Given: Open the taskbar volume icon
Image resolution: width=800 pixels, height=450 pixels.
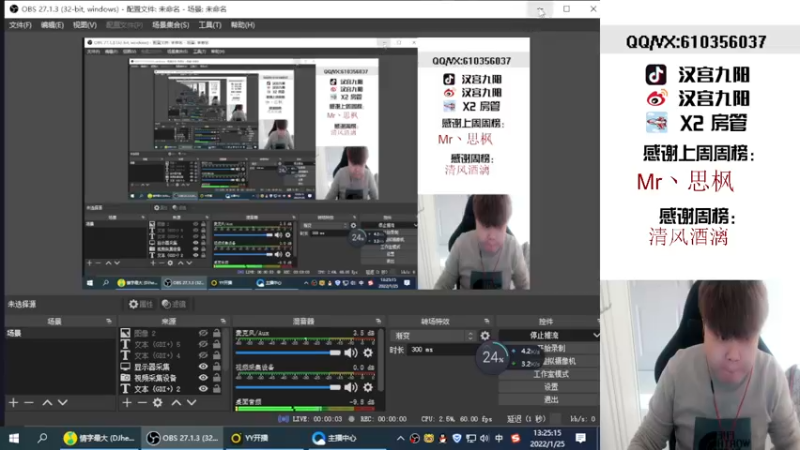Looking at the screenshot, I should pyautogui.click(x=484, y=438).
